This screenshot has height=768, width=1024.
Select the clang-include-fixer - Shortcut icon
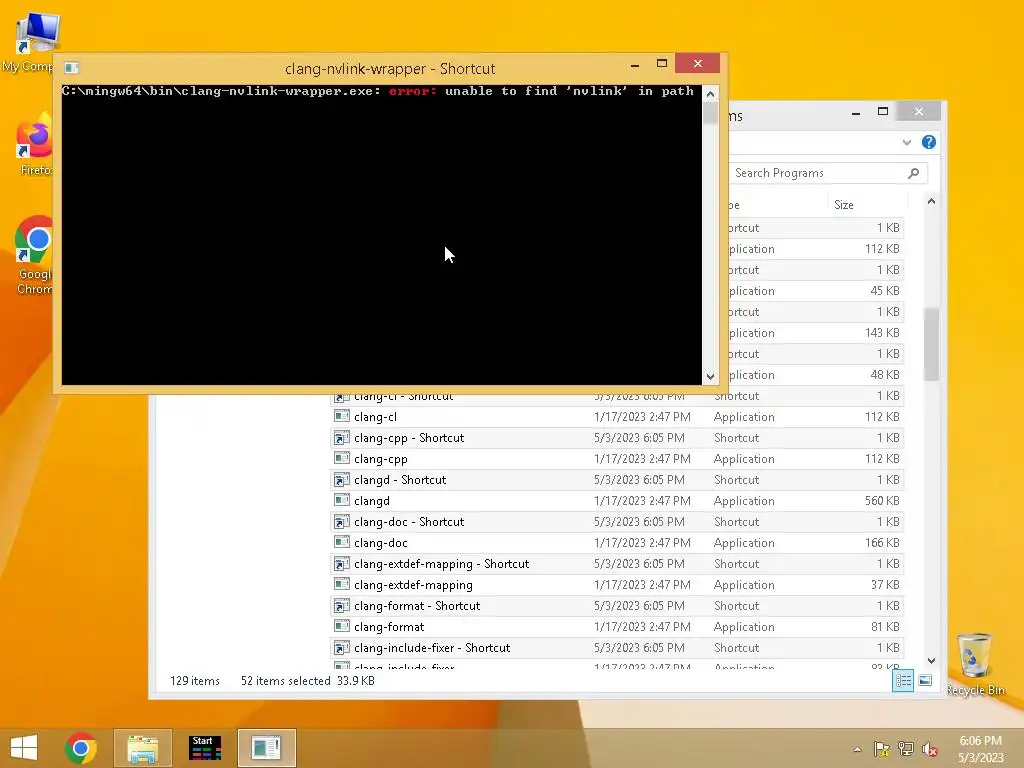[341, 648]
